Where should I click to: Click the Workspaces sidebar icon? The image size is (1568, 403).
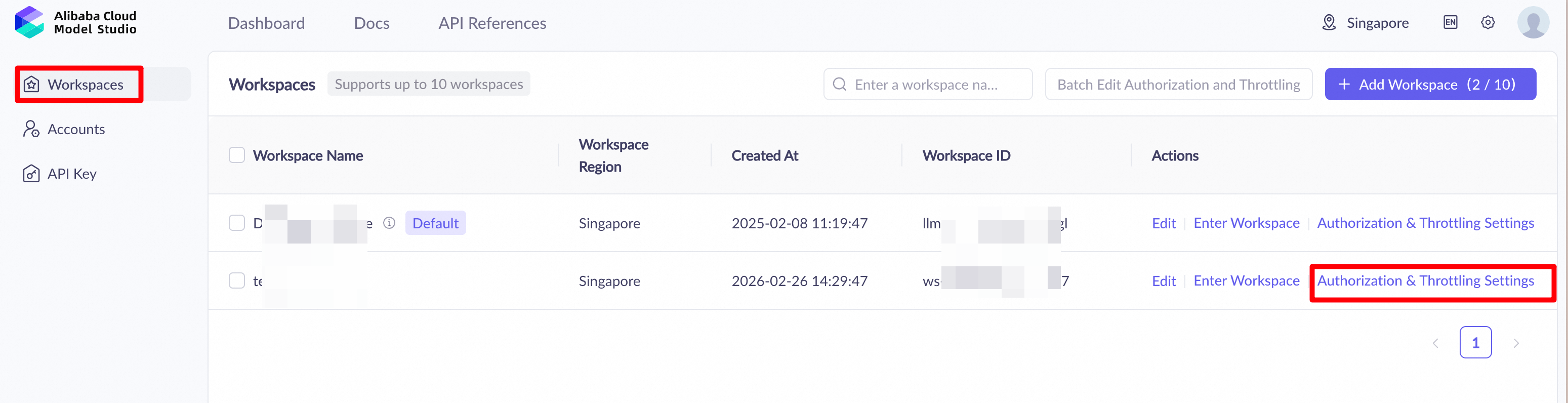point(31,85)
